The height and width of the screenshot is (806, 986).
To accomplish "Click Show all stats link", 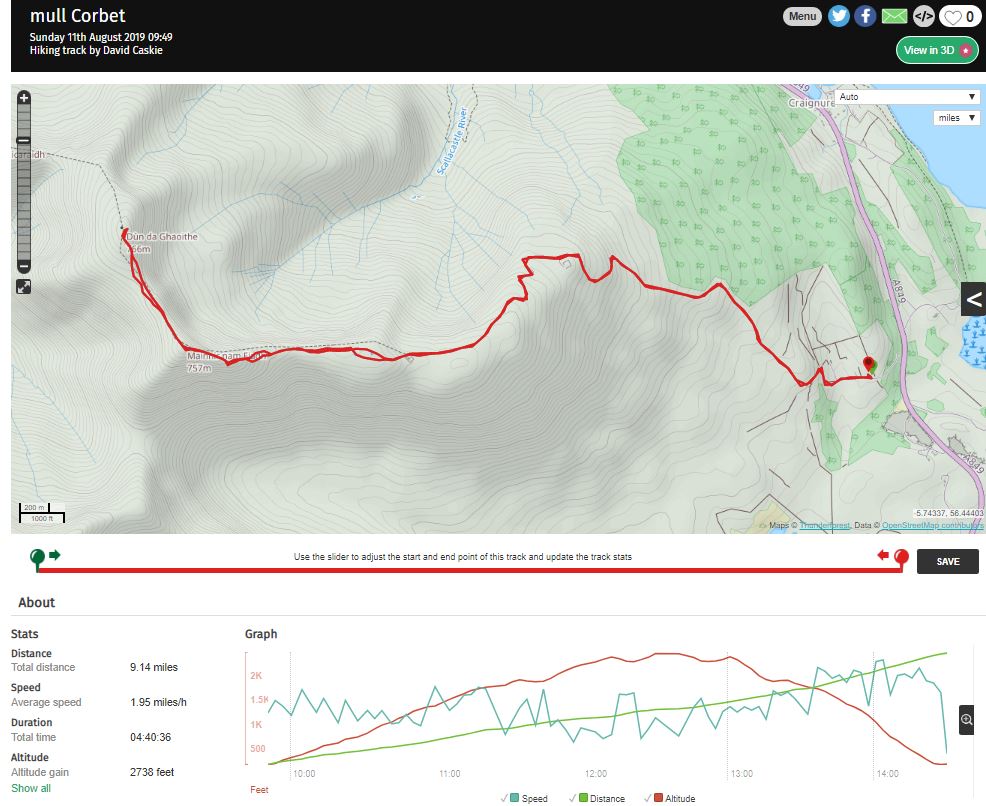I will click(x=31, y=788).
